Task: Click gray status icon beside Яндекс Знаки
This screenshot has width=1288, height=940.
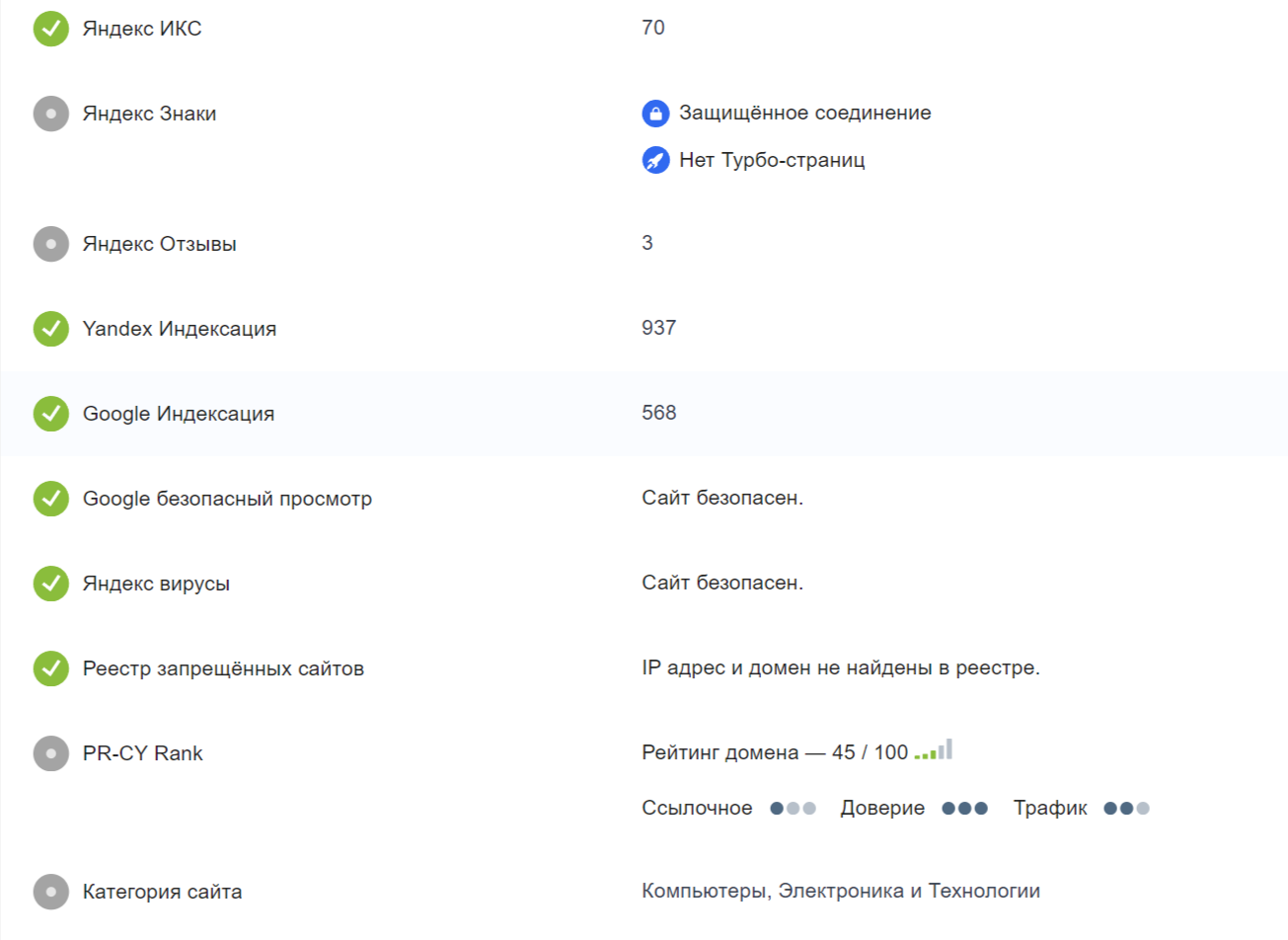Action: [51, 114]
